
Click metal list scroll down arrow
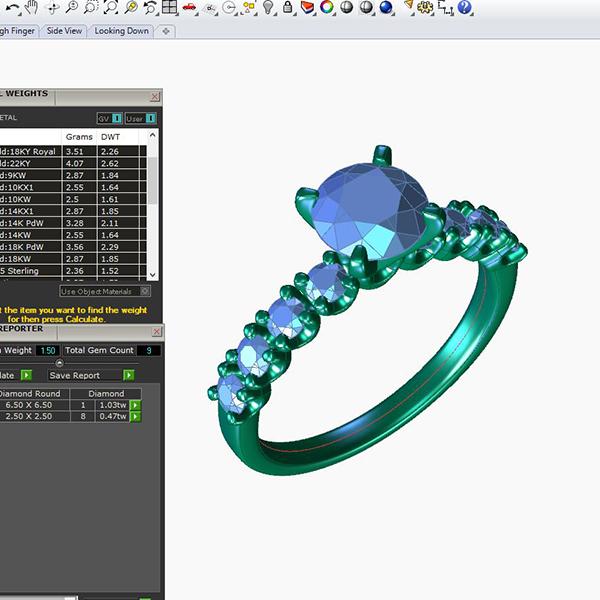(152, 275)
